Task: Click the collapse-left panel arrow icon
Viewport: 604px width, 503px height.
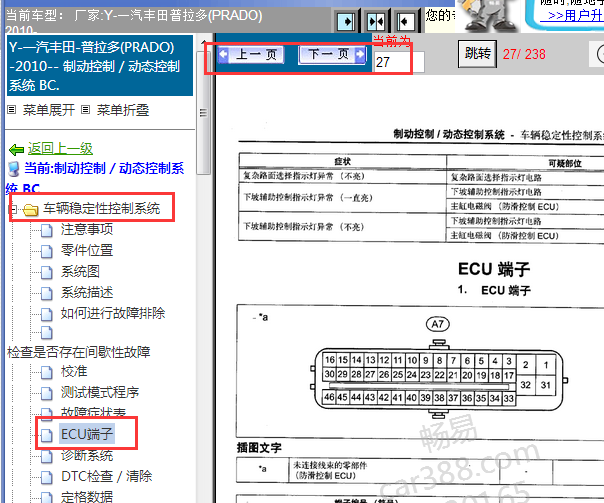Action: point(405,22)
